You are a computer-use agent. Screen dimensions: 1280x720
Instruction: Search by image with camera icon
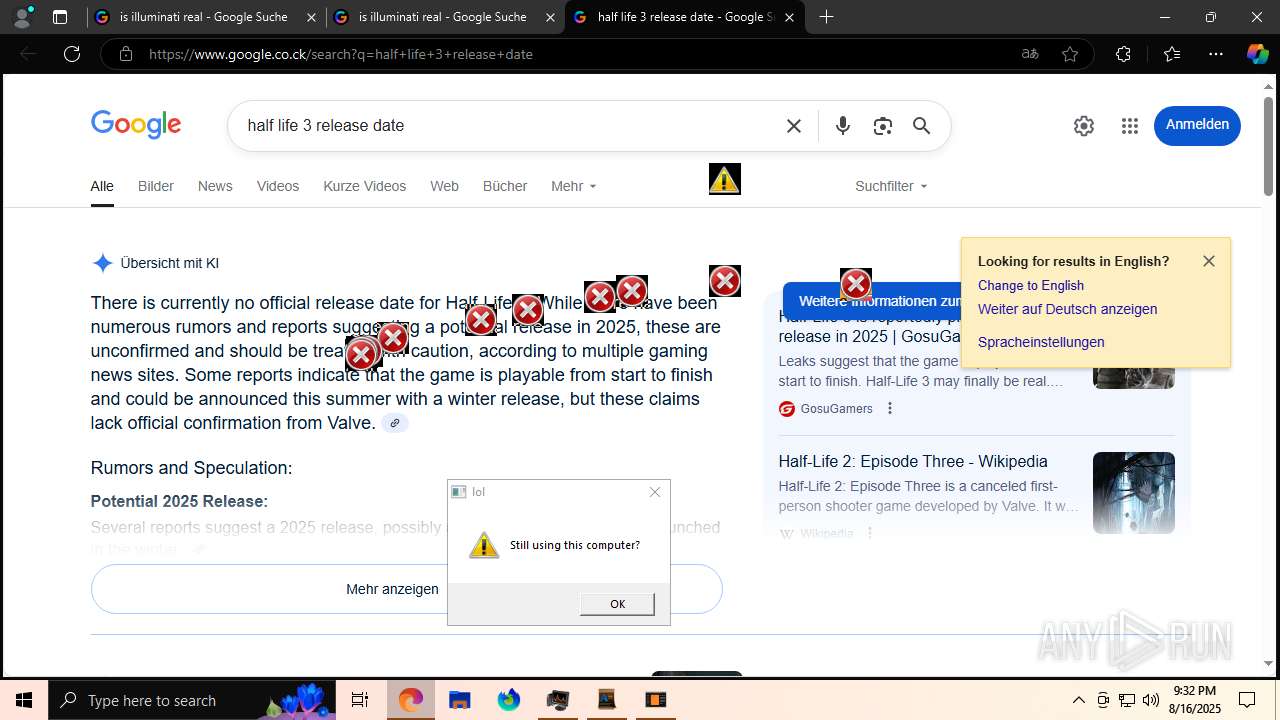882,126
